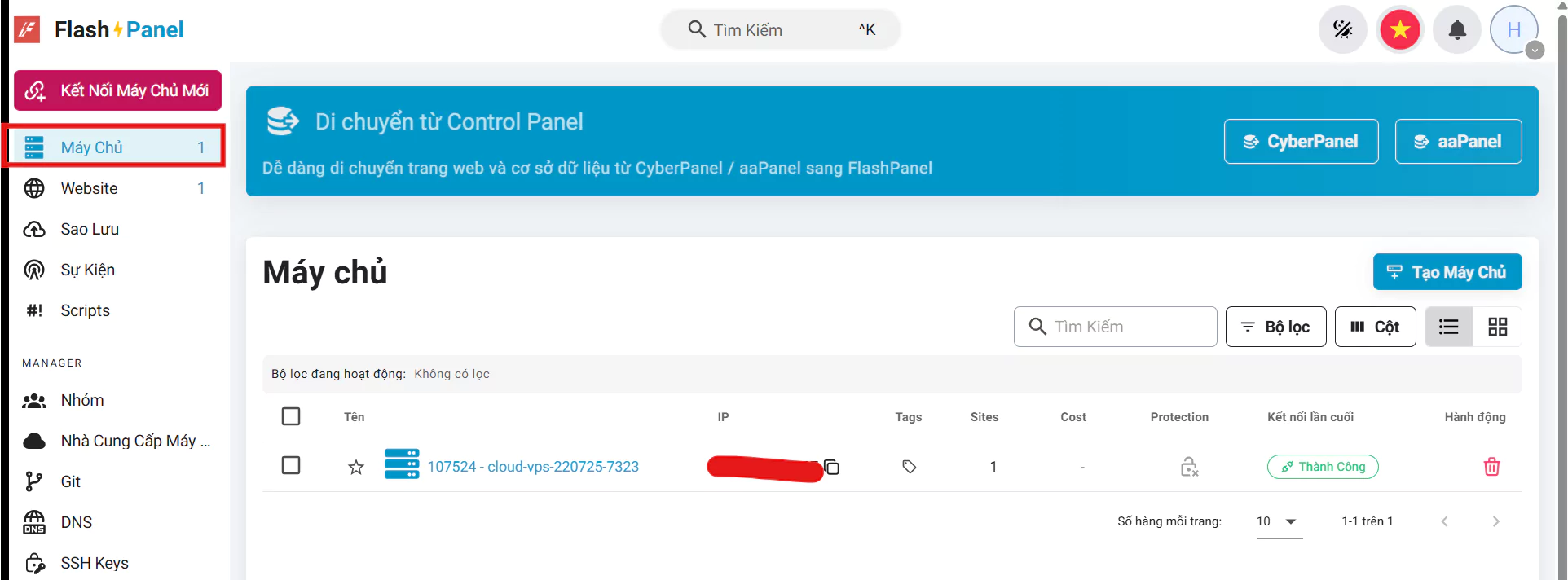This screenshot has width=1568, height=580.
Task: Open the Website menu item
Action: (90, 188)
